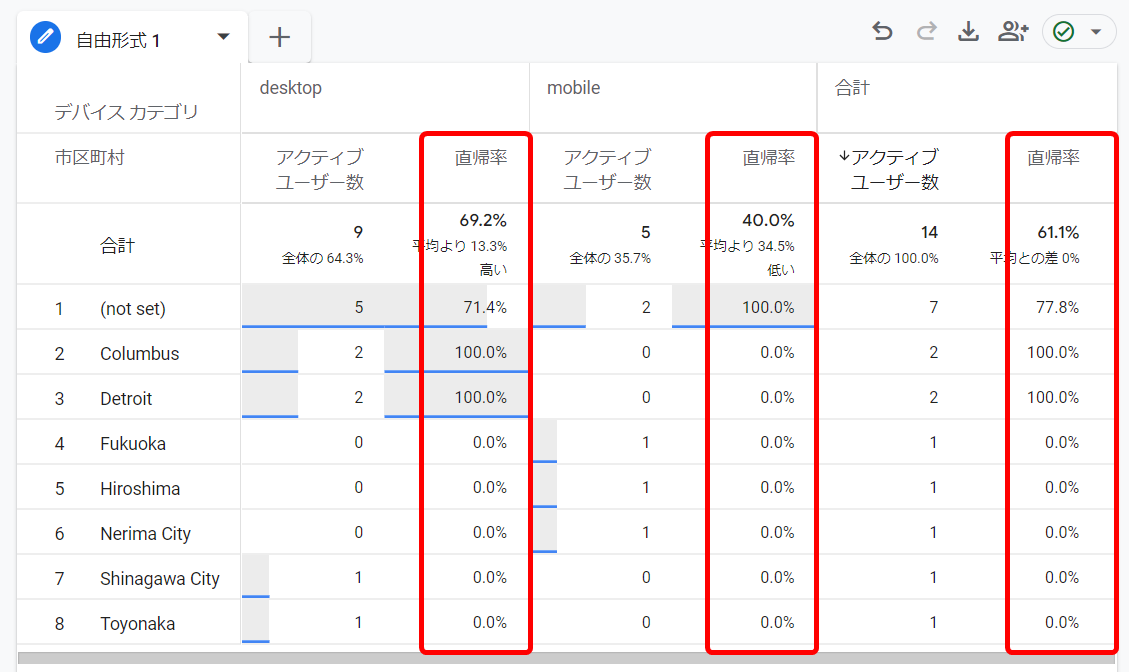Open the 自由形式 1 tab dropdown arrow

click(x=223, y=38)
